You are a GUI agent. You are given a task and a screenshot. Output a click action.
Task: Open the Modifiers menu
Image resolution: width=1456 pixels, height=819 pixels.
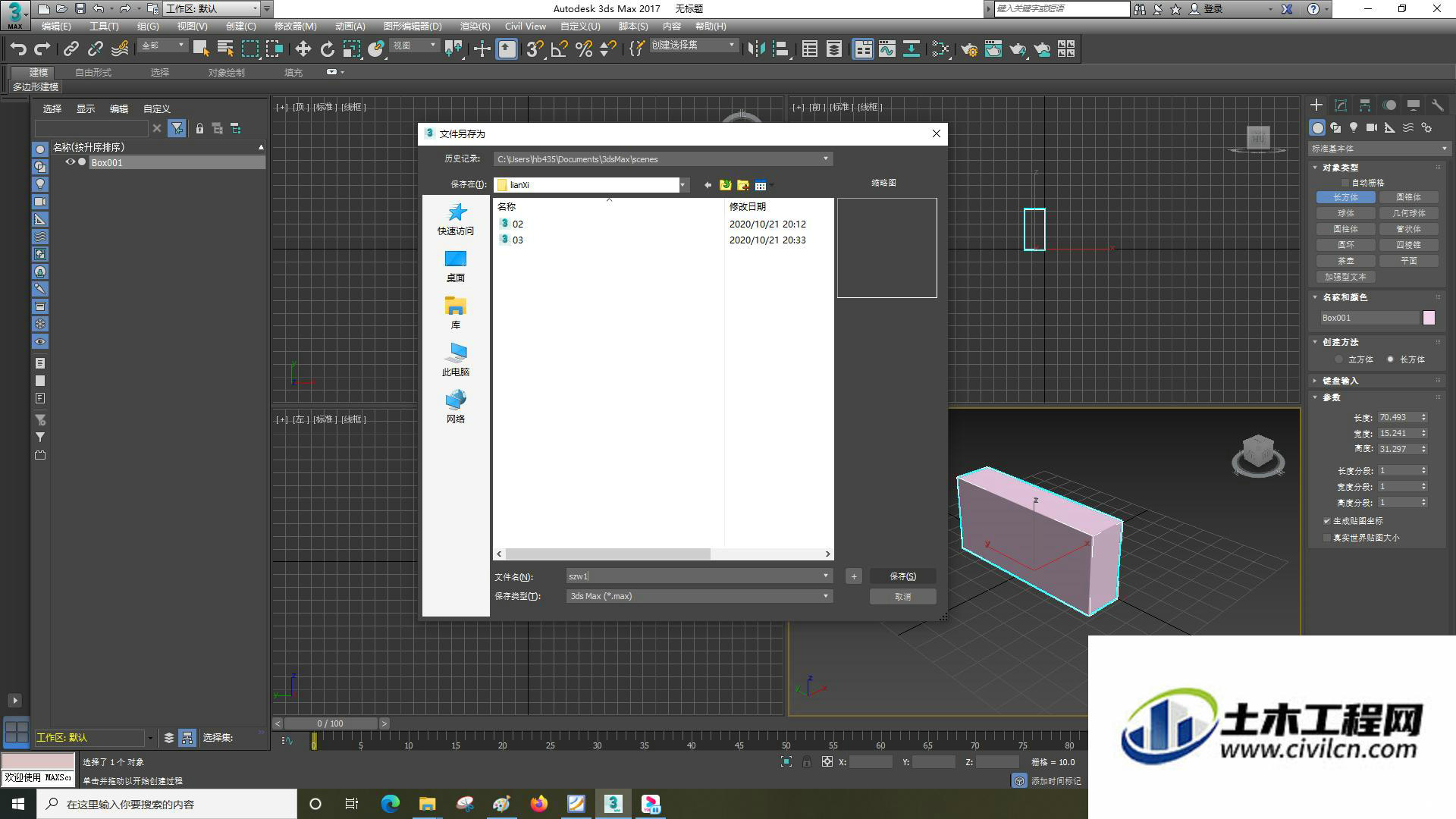click(296, 26)
